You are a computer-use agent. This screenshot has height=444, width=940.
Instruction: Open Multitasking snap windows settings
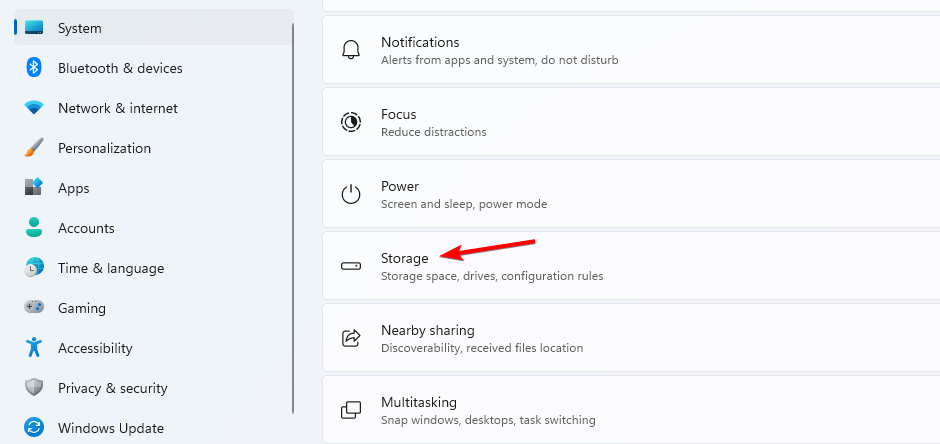(x=631, y=409)
